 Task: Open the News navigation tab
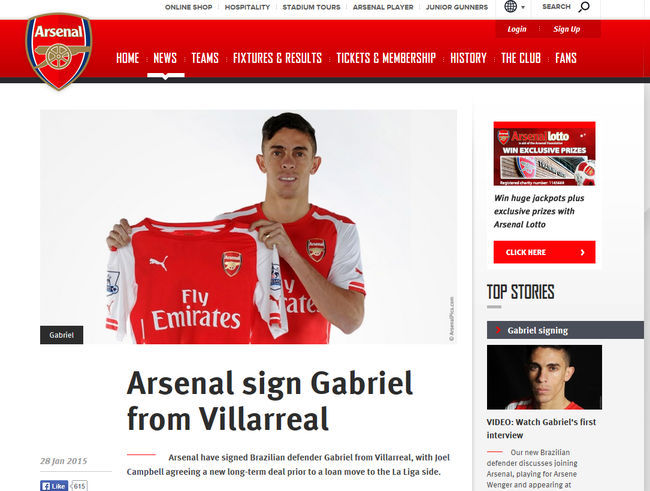[x=165, y=58]
